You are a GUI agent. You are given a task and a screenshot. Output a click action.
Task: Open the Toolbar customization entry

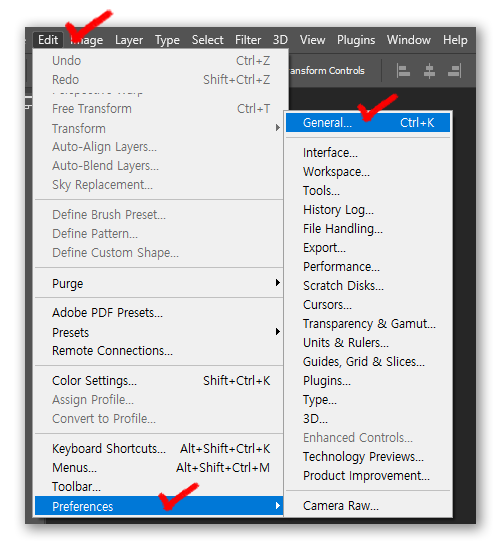click(159, 487)
